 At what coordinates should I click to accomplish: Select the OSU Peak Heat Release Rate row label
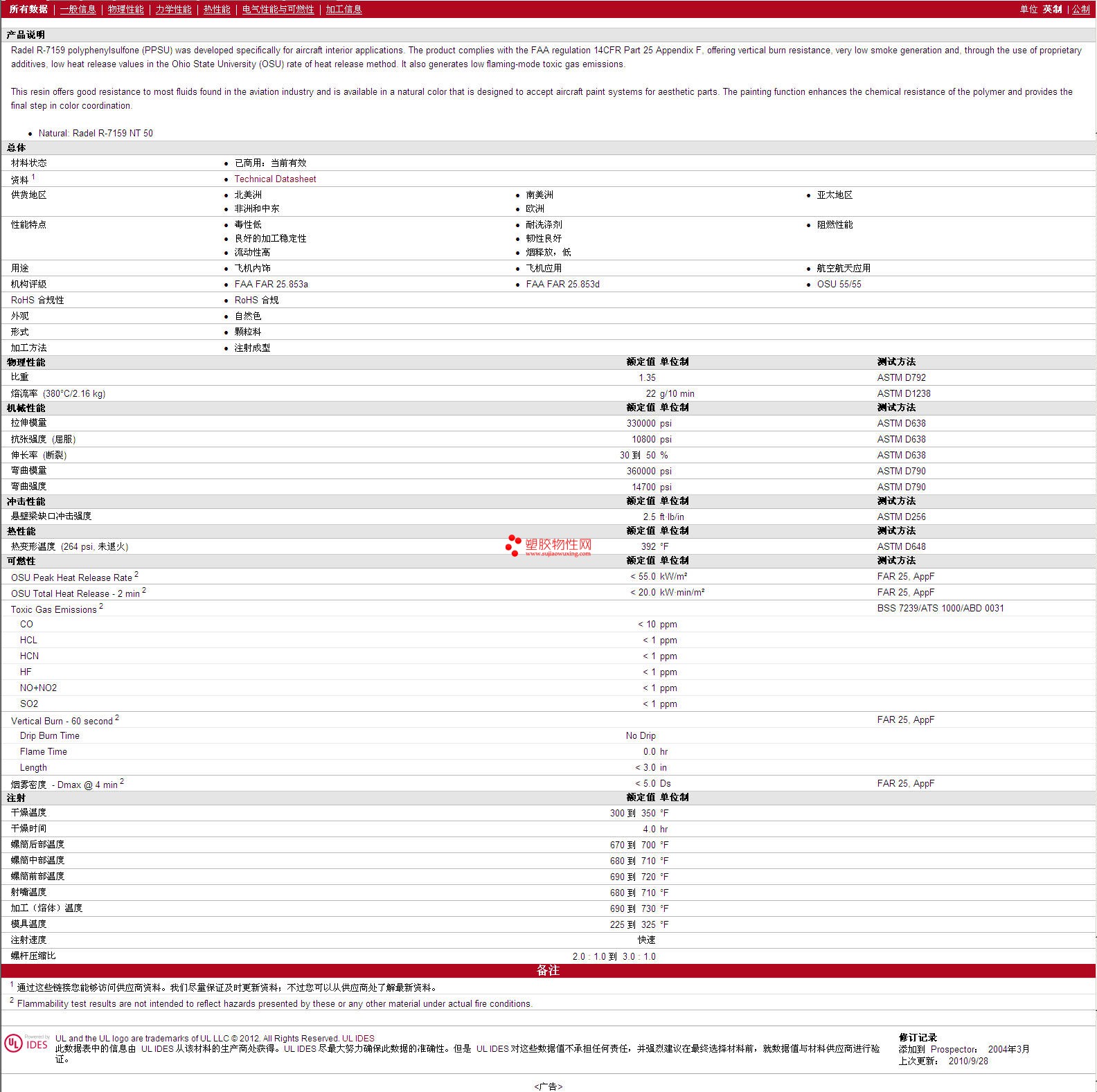click(x=71, y=578)
